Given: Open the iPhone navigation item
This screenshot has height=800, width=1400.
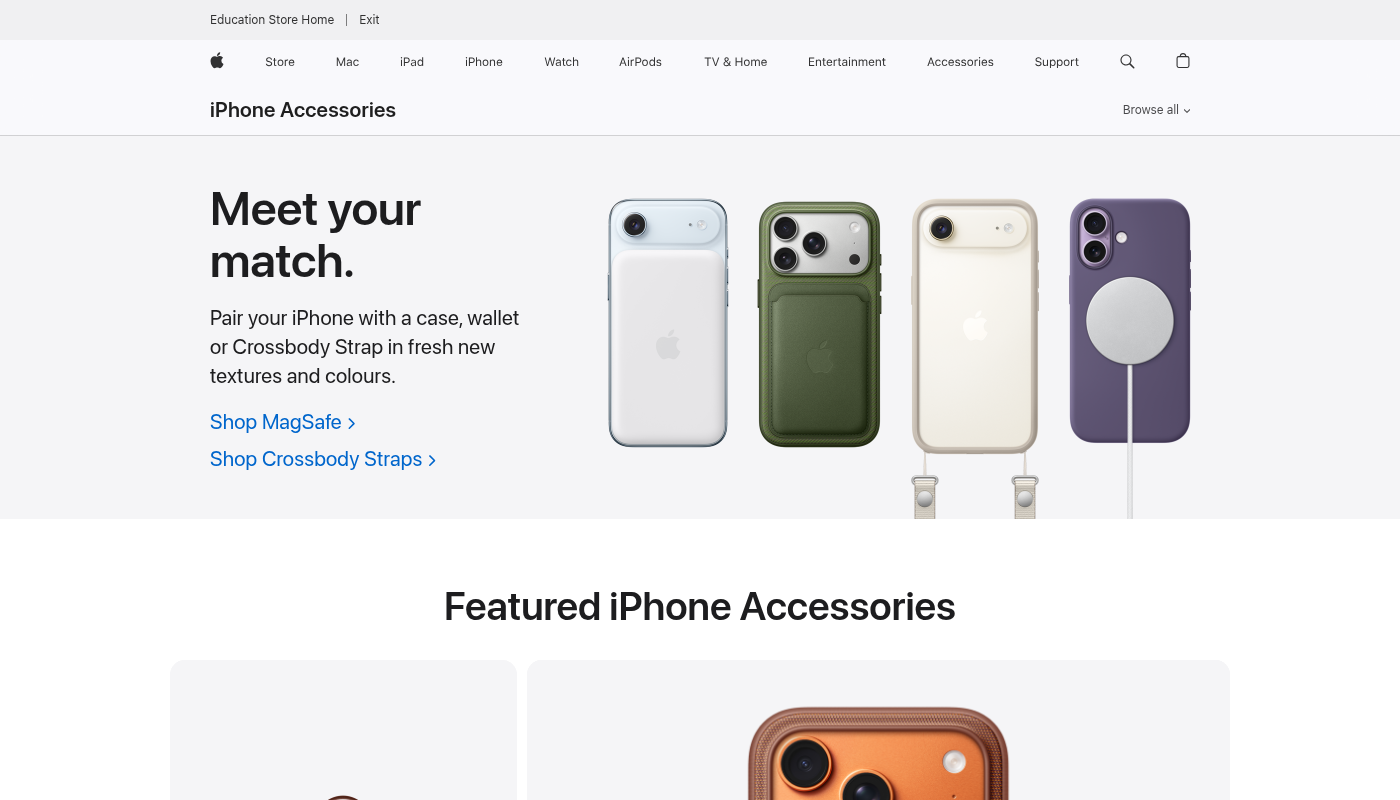Looking at the screenshot, I should (x=484, y=62).
